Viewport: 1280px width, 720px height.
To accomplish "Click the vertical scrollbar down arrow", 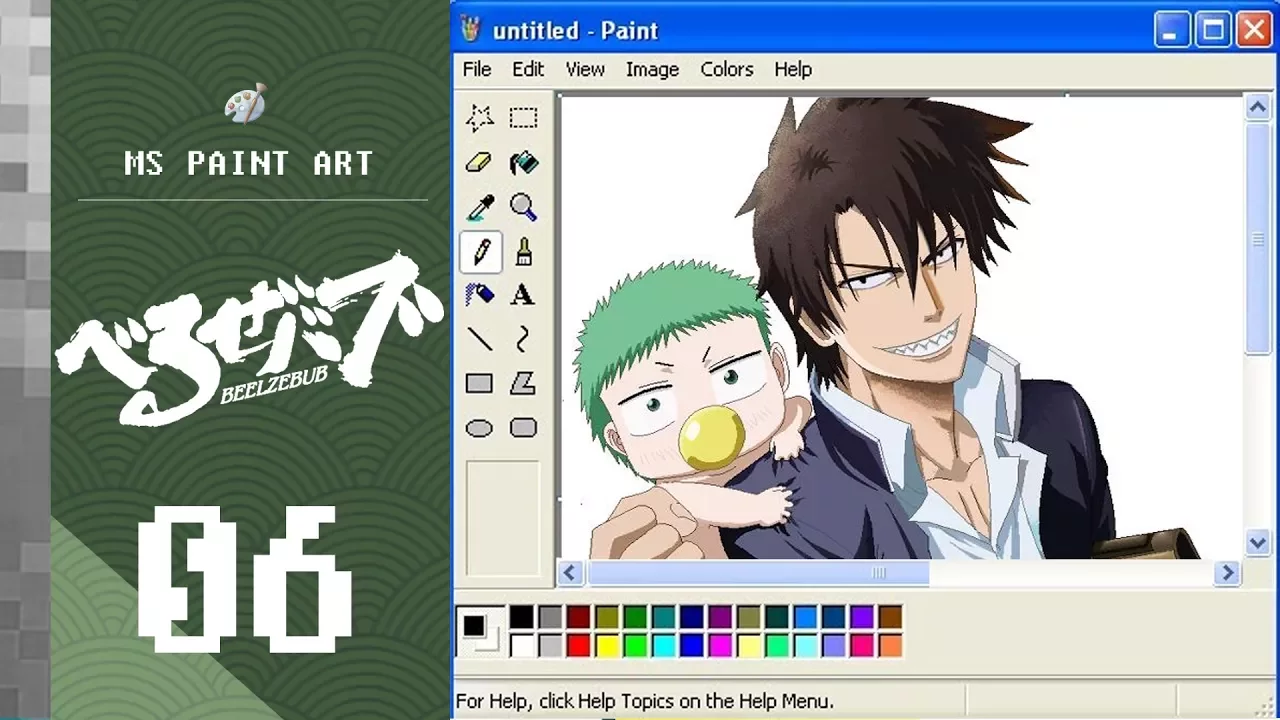I will pos(1258,543).
